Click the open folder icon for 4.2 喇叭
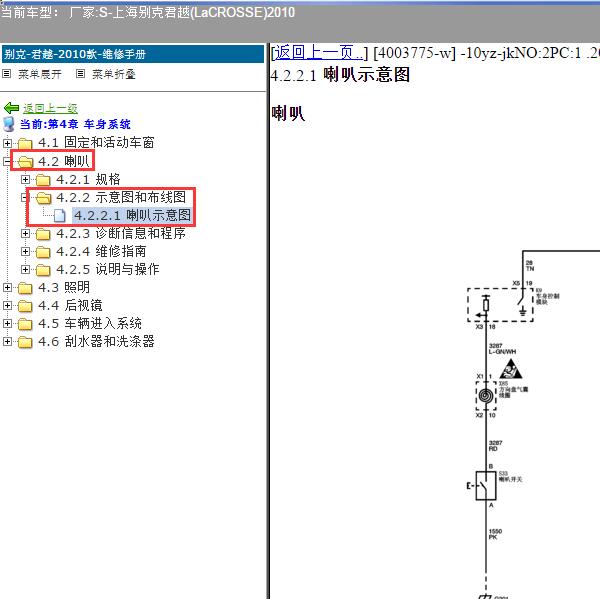This screenshot has height=599, width=600. click(x=25, y=162)
